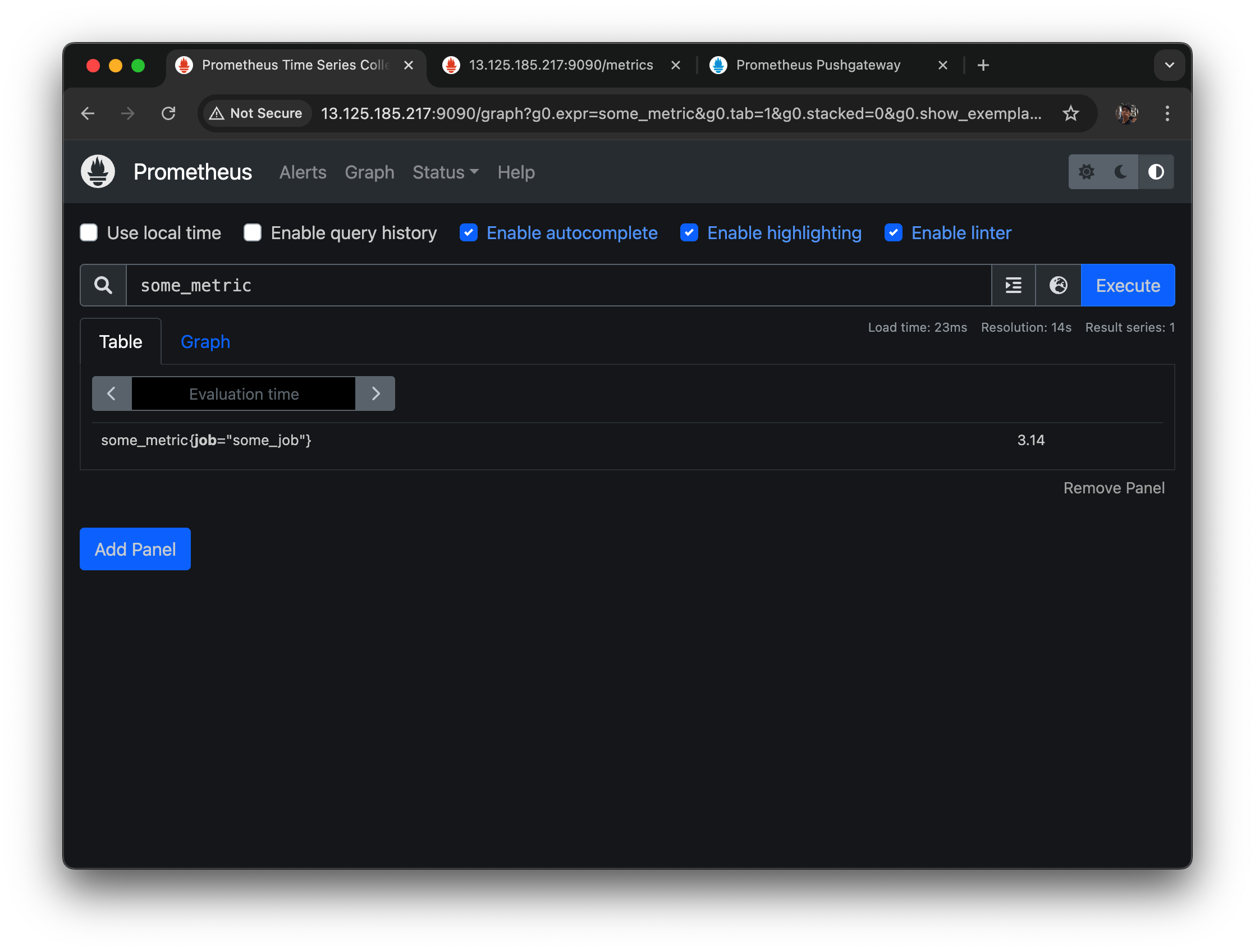The image size is (1255, 952).
Task: Expand the Status dropdown menu
Action: pos(446,172)
